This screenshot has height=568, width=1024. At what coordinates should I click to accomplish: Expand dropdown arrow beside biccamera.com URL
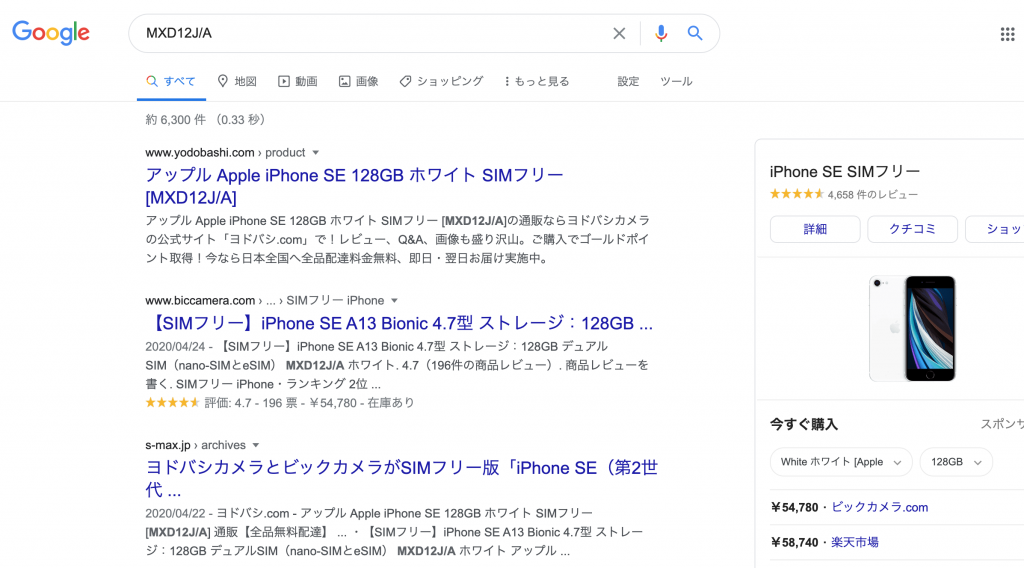(394, 301)
